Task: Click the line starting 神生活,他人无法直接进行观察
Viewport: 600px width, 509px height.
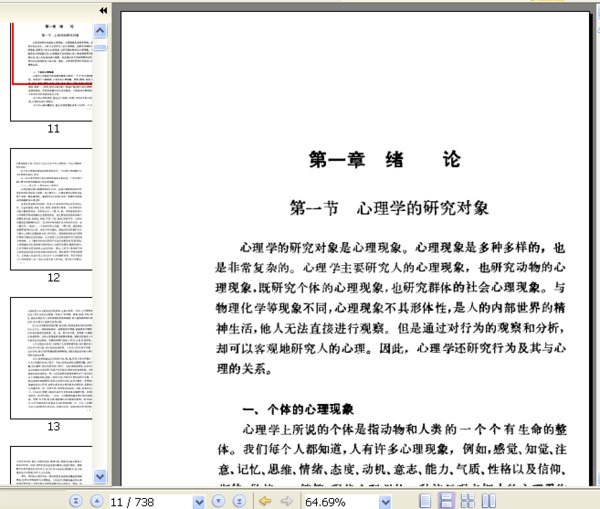Action: tap(390, 328)
